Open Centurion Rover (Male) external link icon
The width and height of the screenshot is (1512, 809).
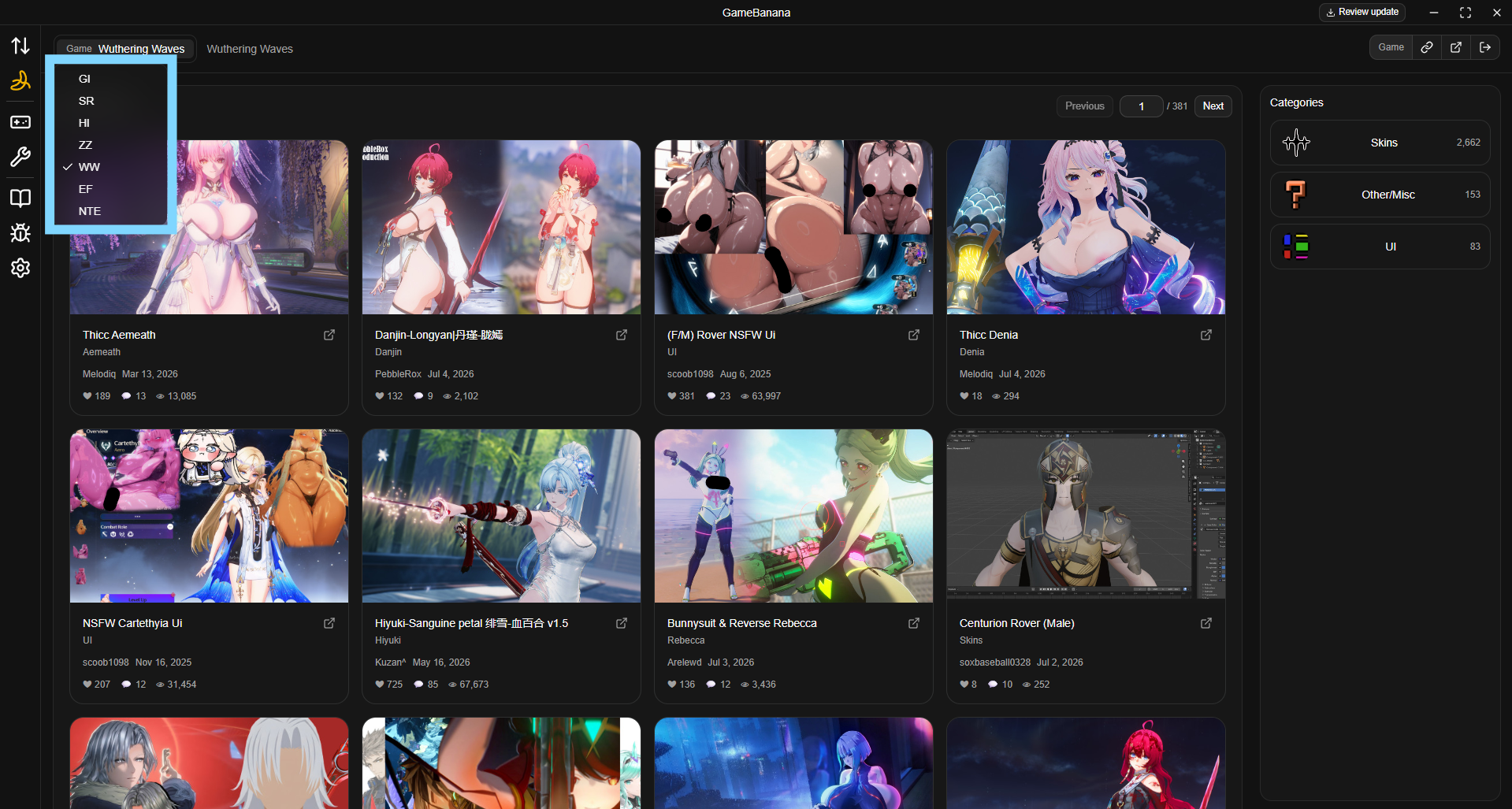coord(1206,623)
